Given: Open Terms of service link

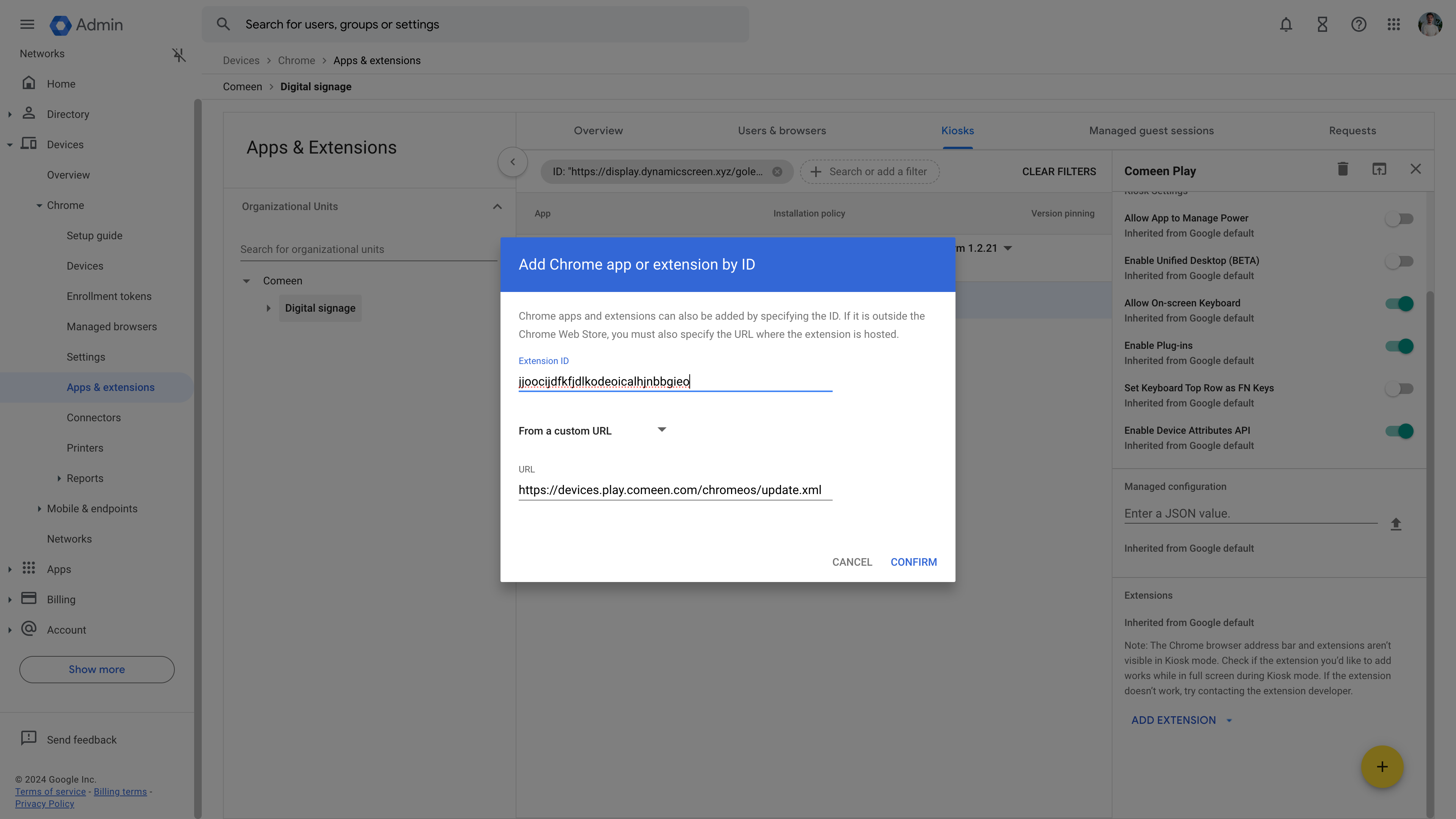Looking at the screenshot, I should pos(50,792).
